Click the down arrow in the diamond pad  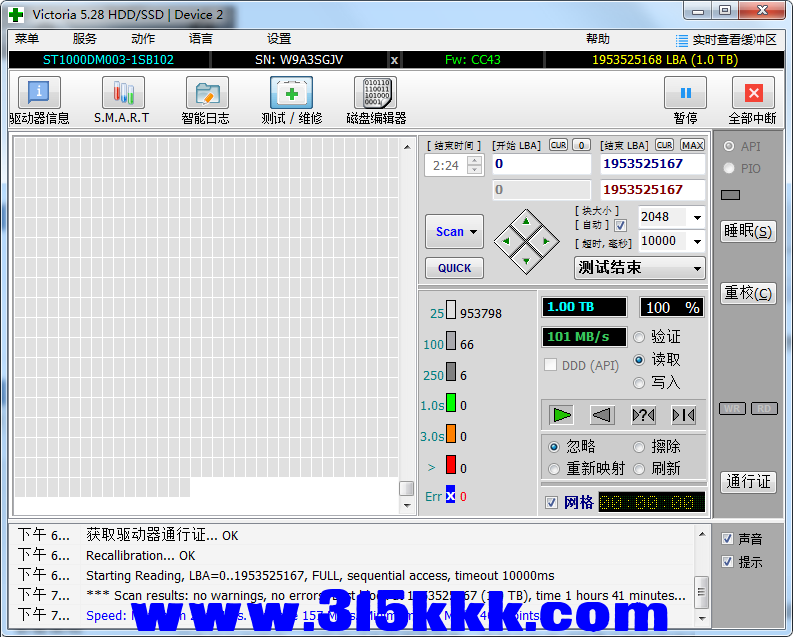click(526, 261)
